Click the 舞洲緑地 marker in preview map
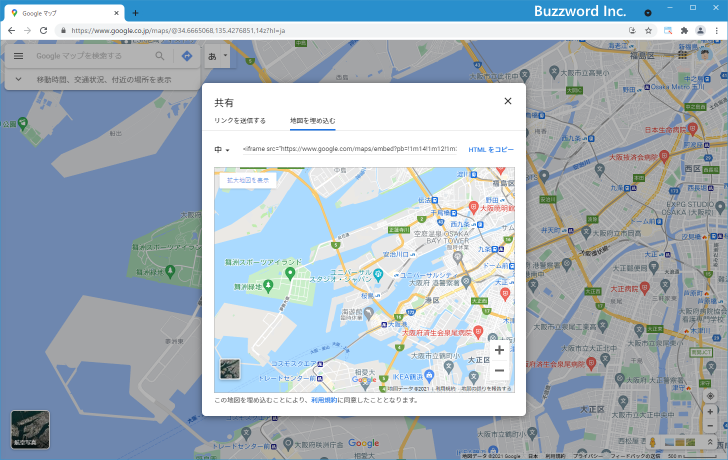Image resolution: width=728 pixels, height=460 pixels. tap(268, 286)
